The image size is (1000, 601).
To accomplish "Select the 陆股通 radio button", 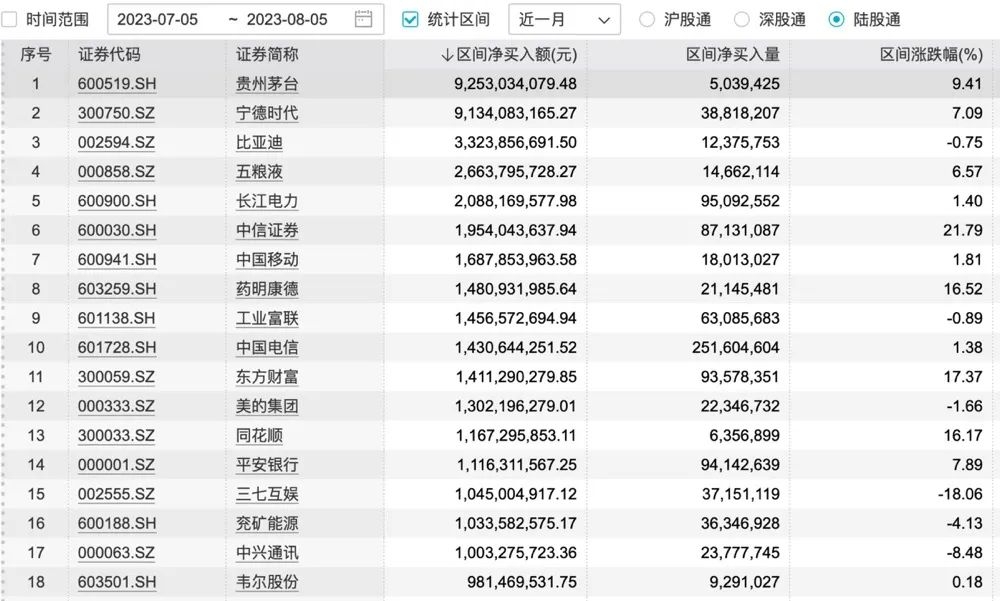I will (836, 20).
